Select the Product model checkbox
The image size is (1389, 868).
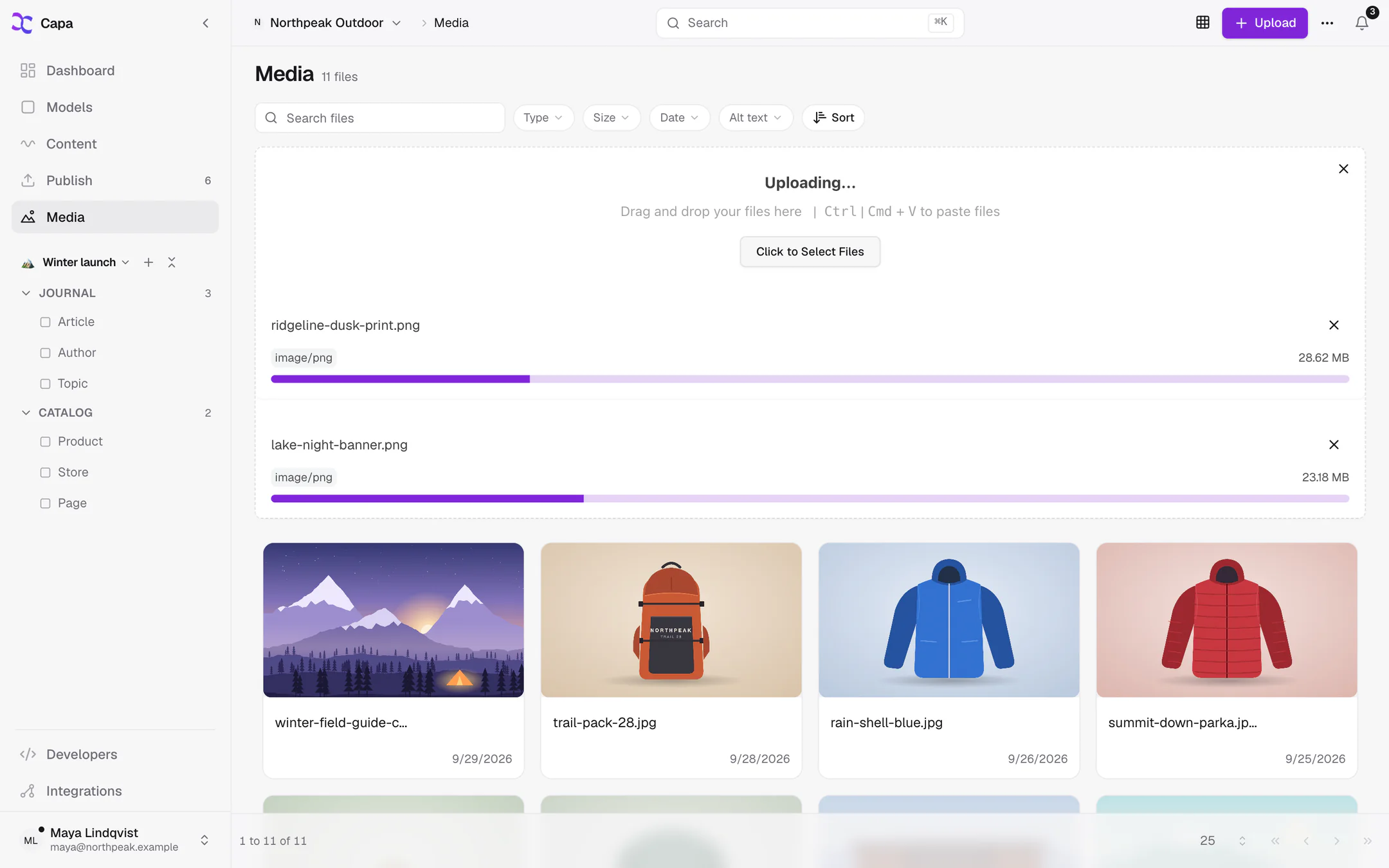click(45, 442)
